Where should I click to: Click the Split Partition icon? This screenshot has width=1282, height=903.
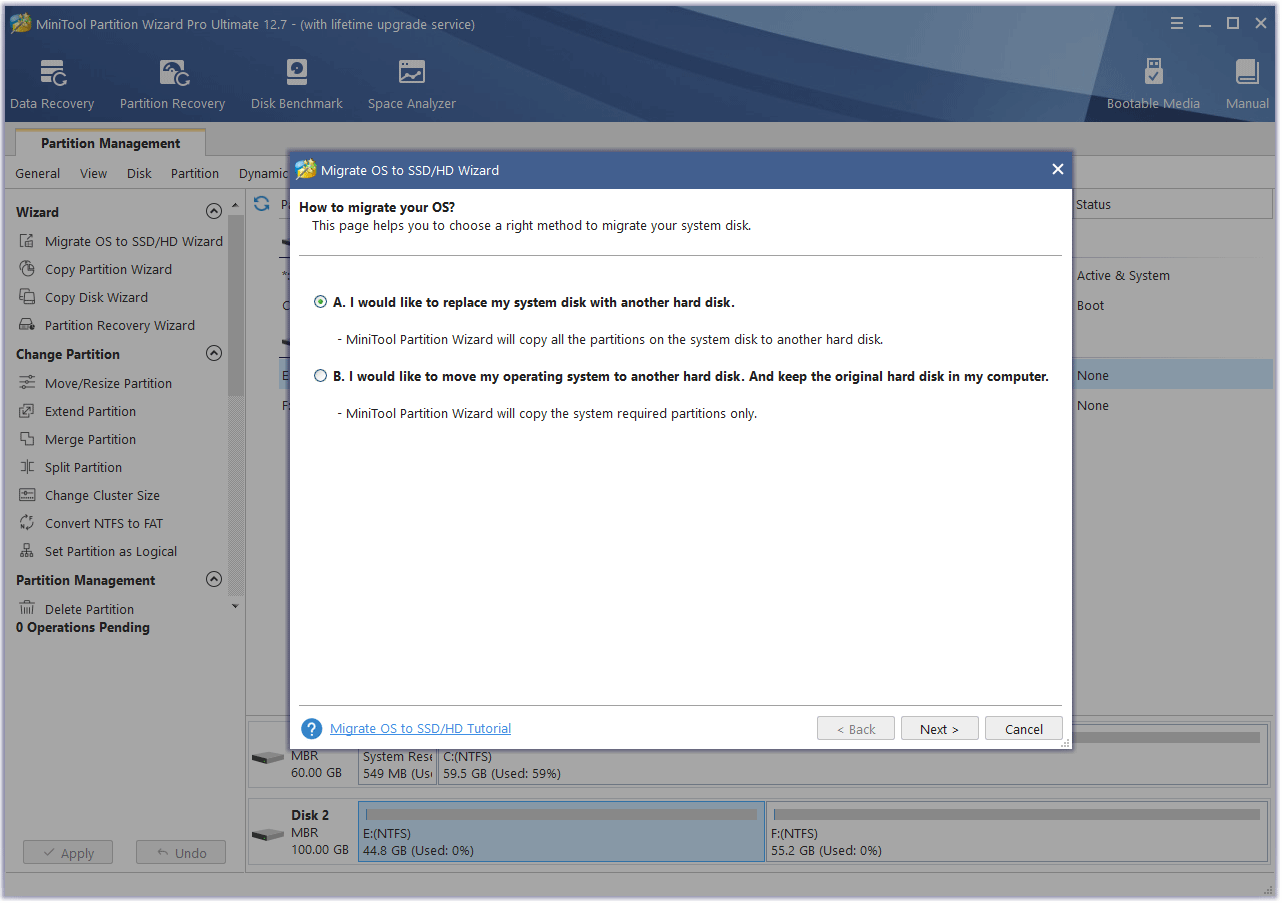tap(27, 467)
